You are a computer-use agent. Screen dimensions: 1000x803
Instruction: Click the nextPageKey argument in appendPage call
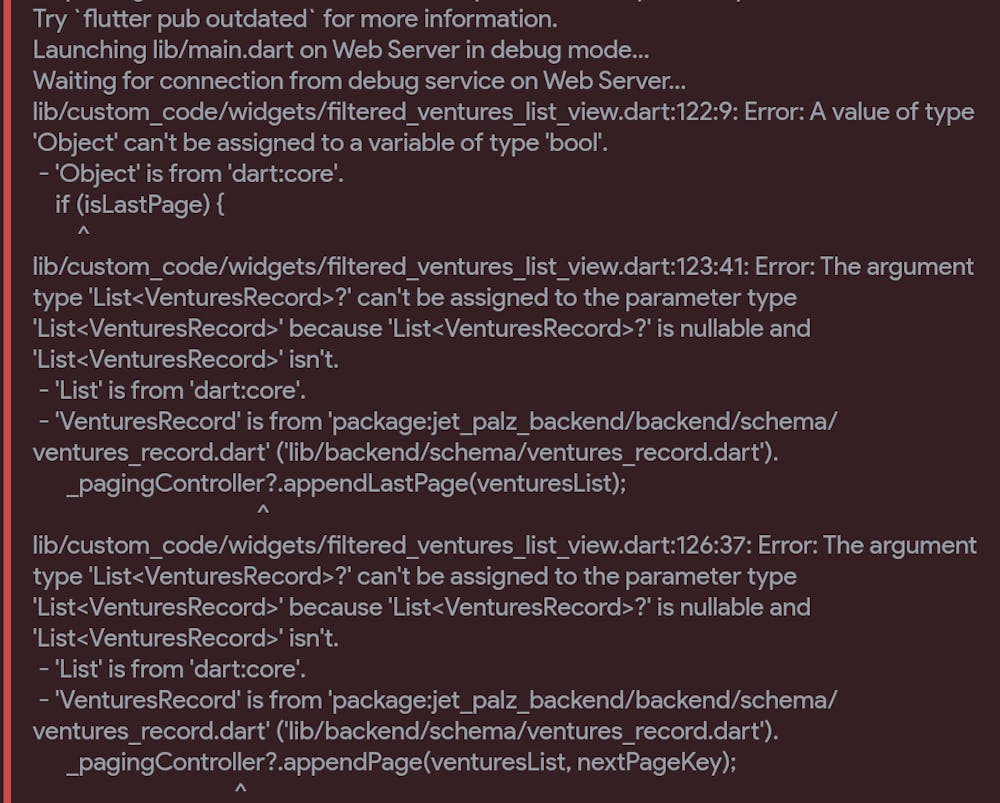click(x=649, y=762)
